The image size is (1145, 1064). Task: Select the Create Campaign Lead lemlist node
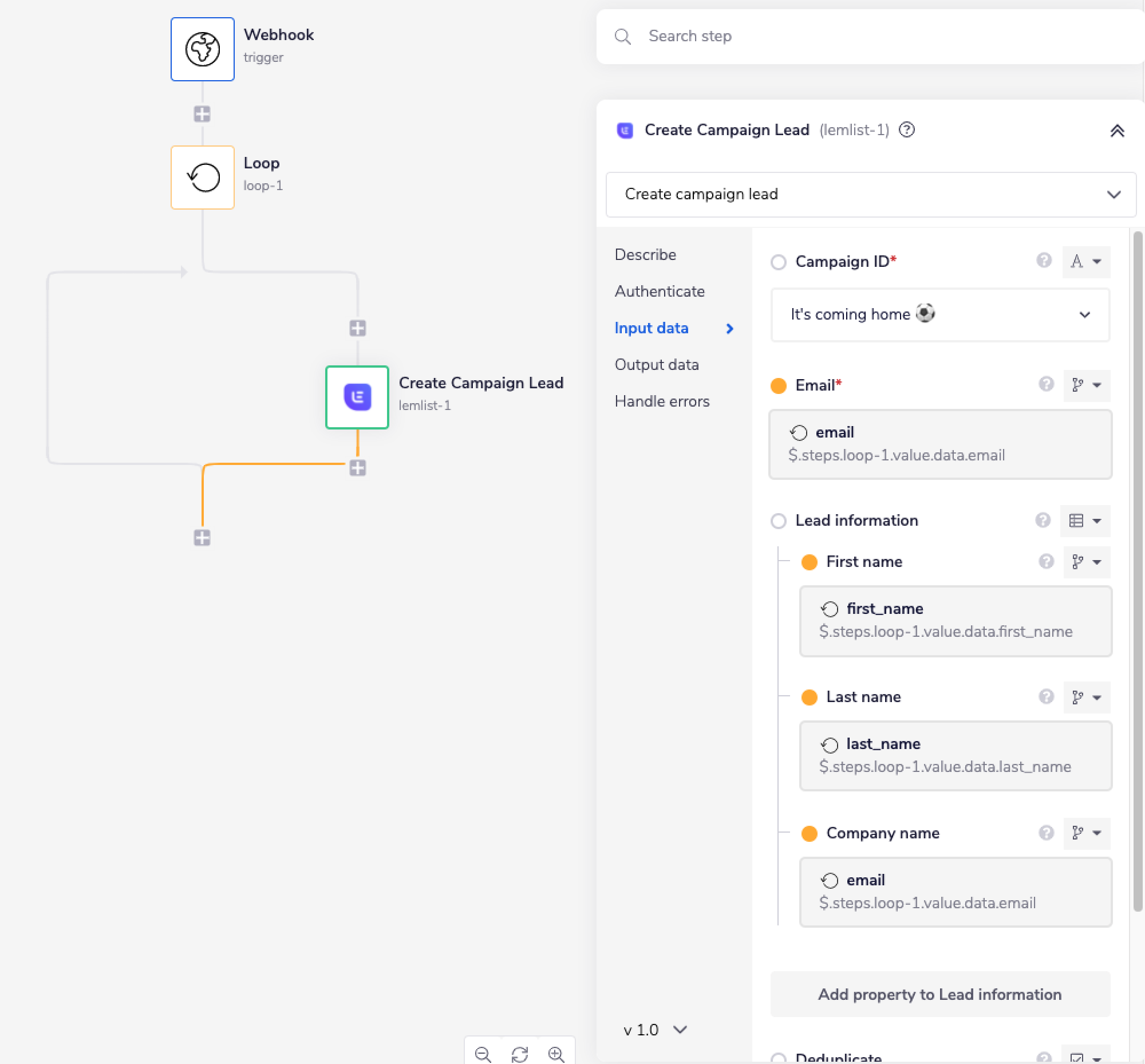(357, 397)
